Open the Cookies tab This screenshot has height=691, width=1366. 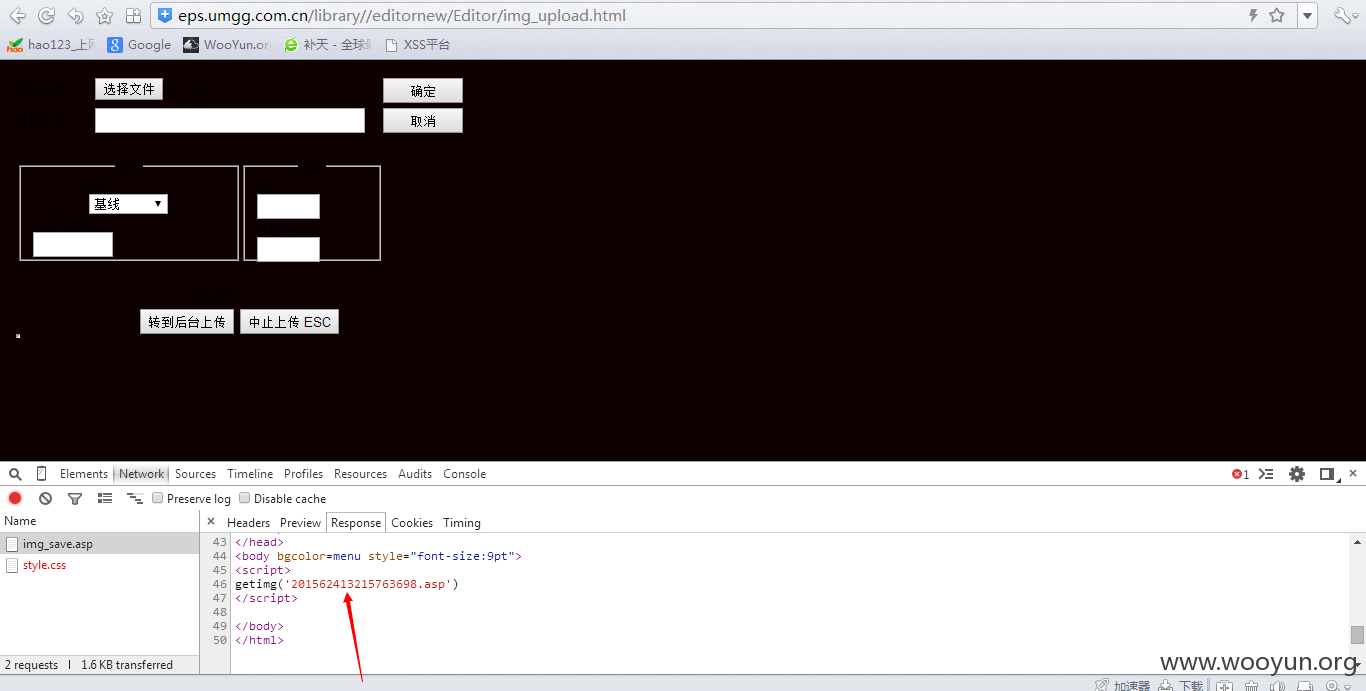(x=412, y=523)
